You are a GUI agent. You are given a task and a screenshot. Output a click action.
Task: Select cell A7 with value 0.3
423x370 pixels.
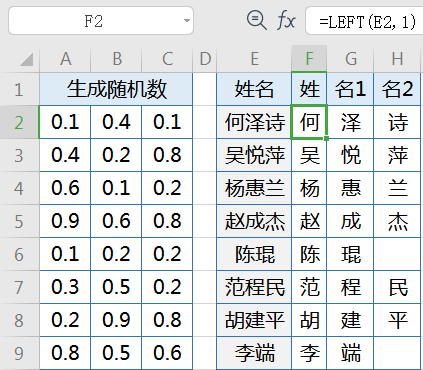[65, 287]
